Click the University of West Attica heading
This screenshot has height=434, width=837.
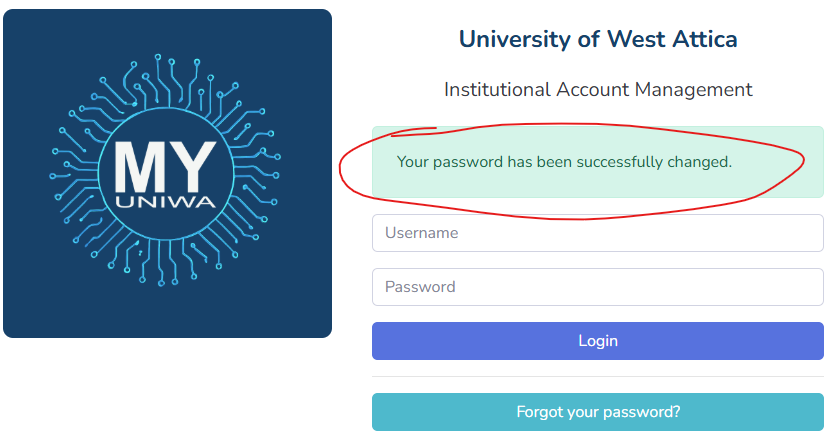pos(597,40)
